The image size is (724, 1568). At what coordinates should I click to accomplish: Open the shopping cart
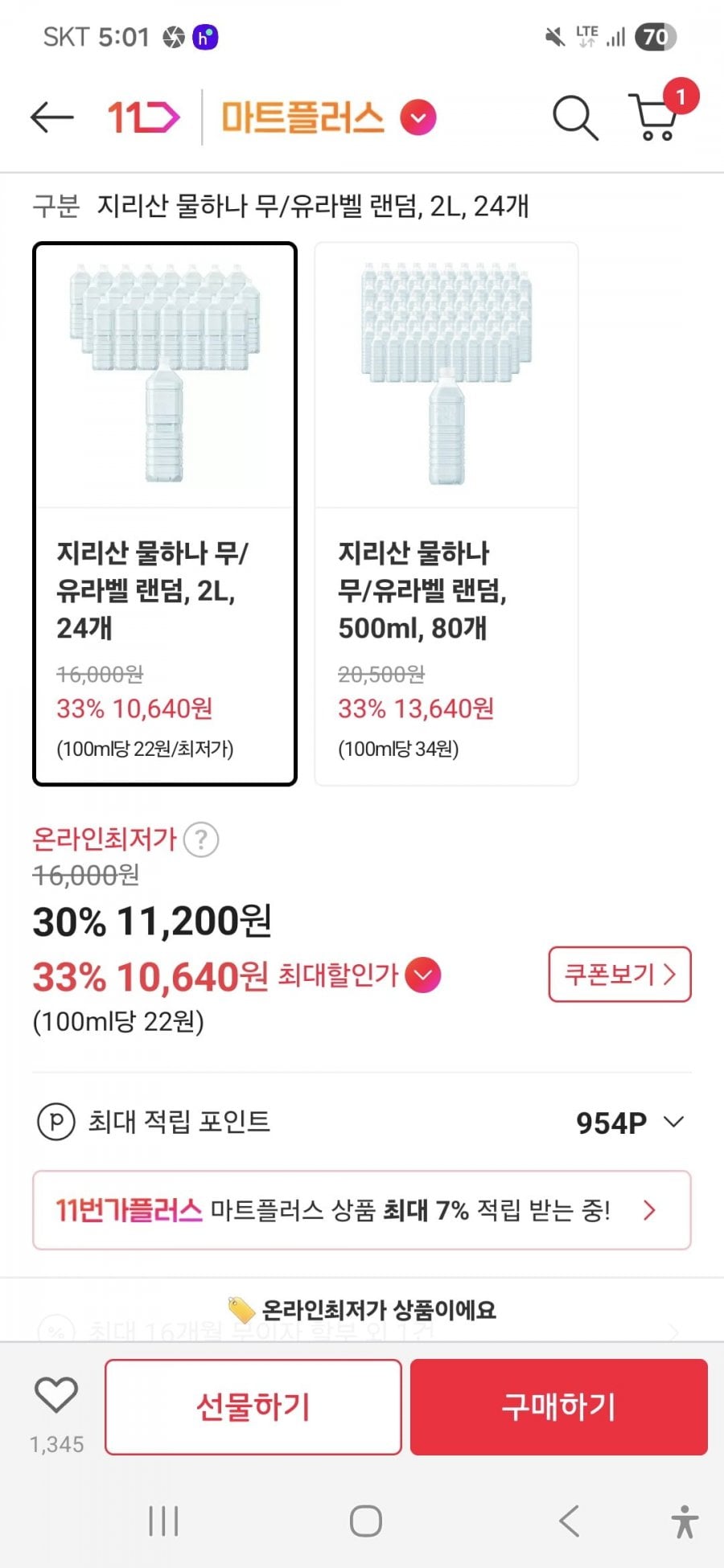(x=656, y=118)
